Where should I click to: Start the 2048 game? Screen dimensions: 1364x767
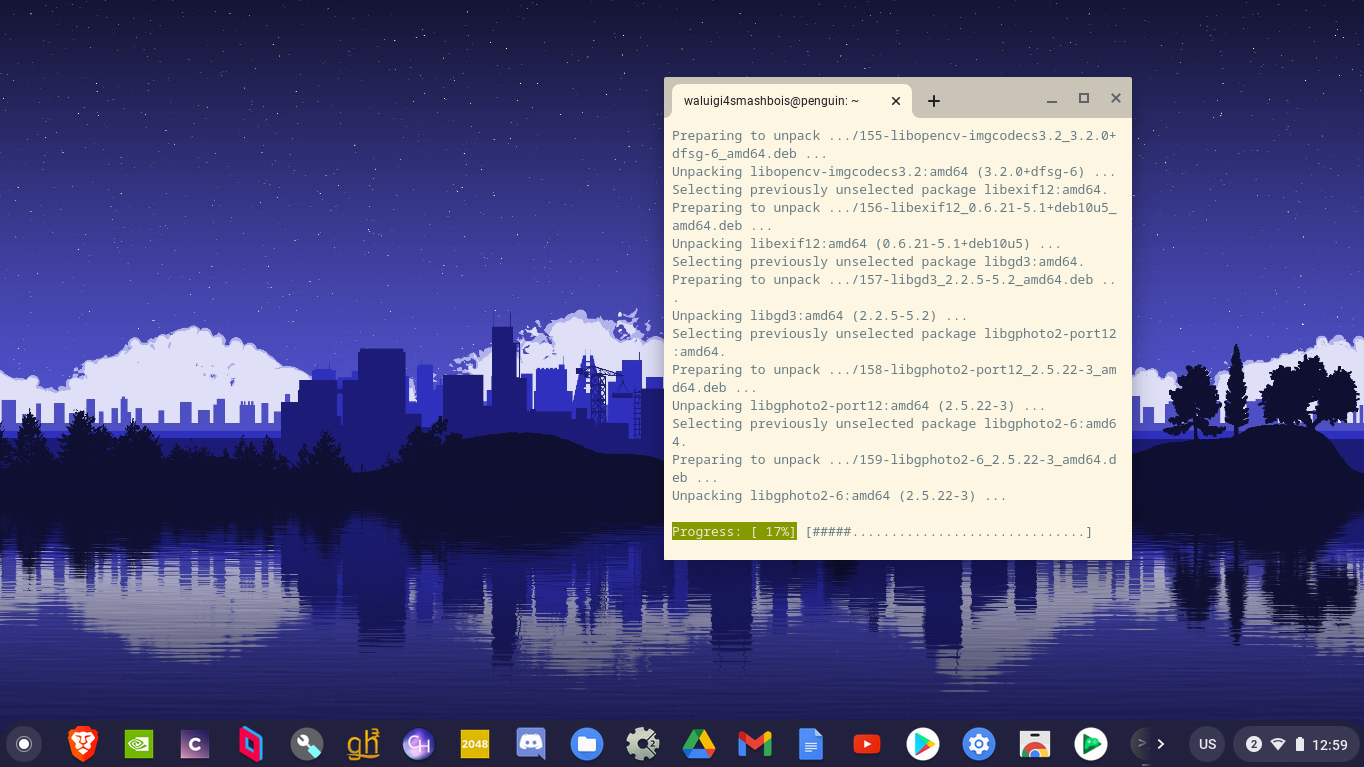pos(474,744)
